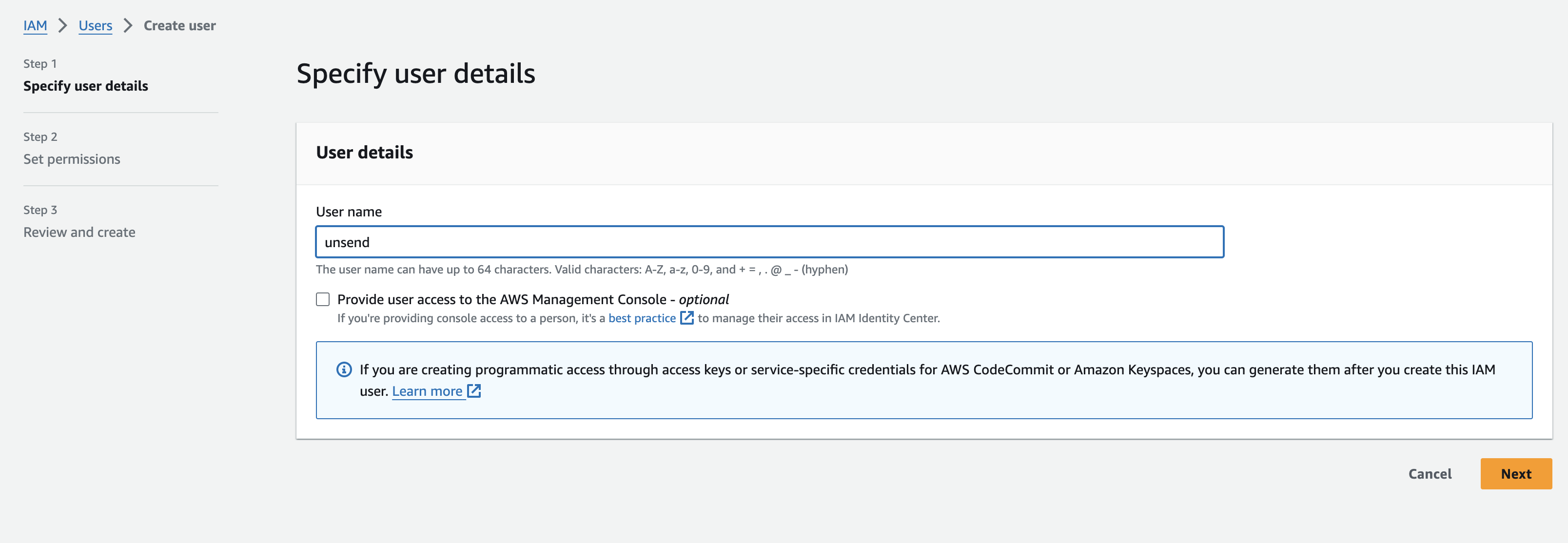This screenshot has height=543, width=1568.
Task: Click the info circle icon in notice
Action: (344, 369)
